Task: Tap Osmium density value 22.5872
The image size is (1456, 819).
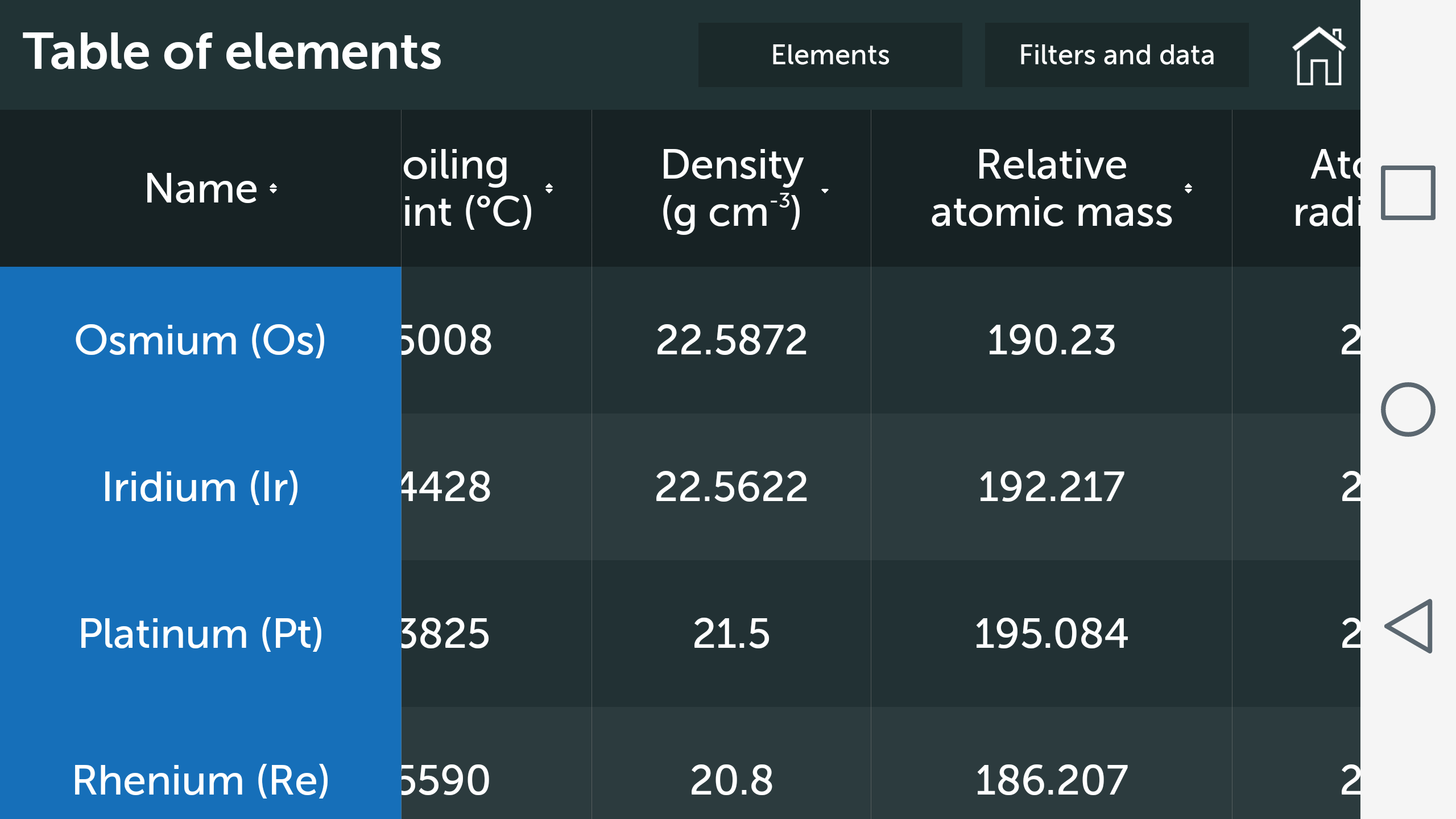Action: pos(731,340)
